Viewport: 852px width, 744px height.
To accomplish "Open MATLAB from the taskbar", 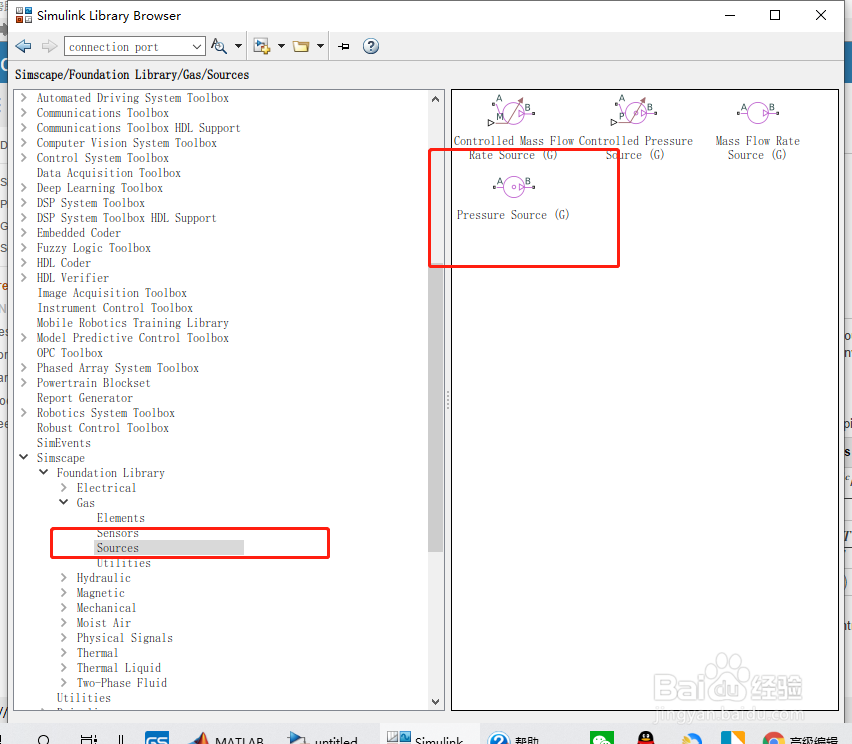I will coord(227,738).
